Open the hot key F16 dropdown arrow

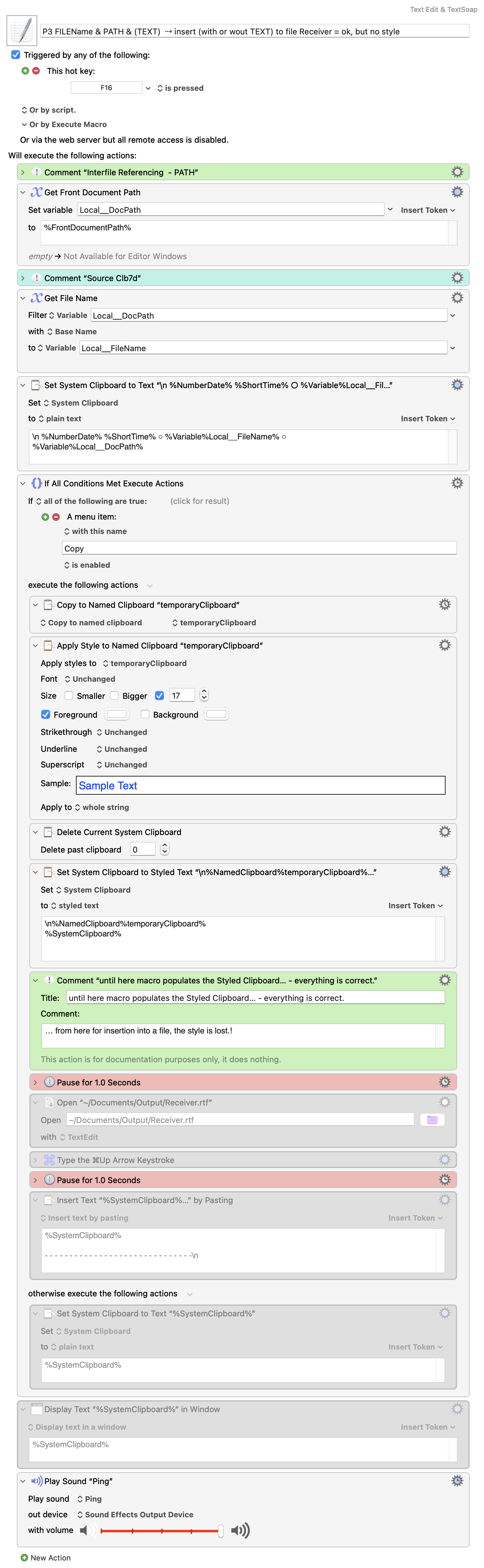(x=148, y=88)
